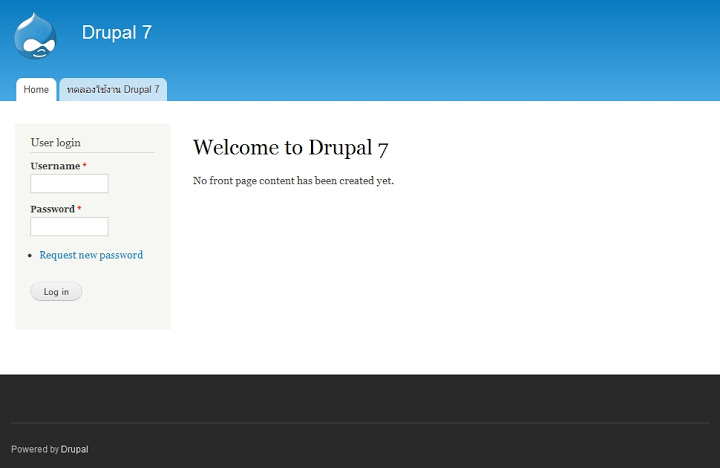
Task: Click the 'No front page content' message
Action: pyautogui.click(x=293, y=180)
